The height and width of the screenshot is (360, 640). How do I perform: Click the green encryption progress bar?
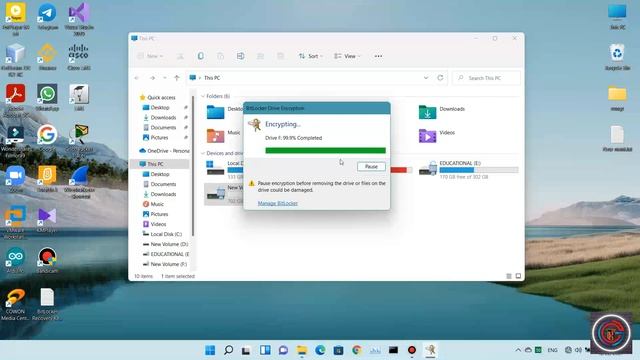(325, 151)
